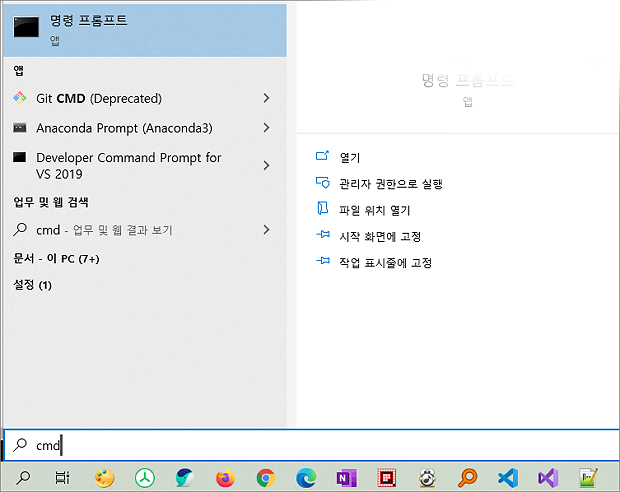Open the red square capture app icon
The image size is (620, 492).
[x=387, y=478]
